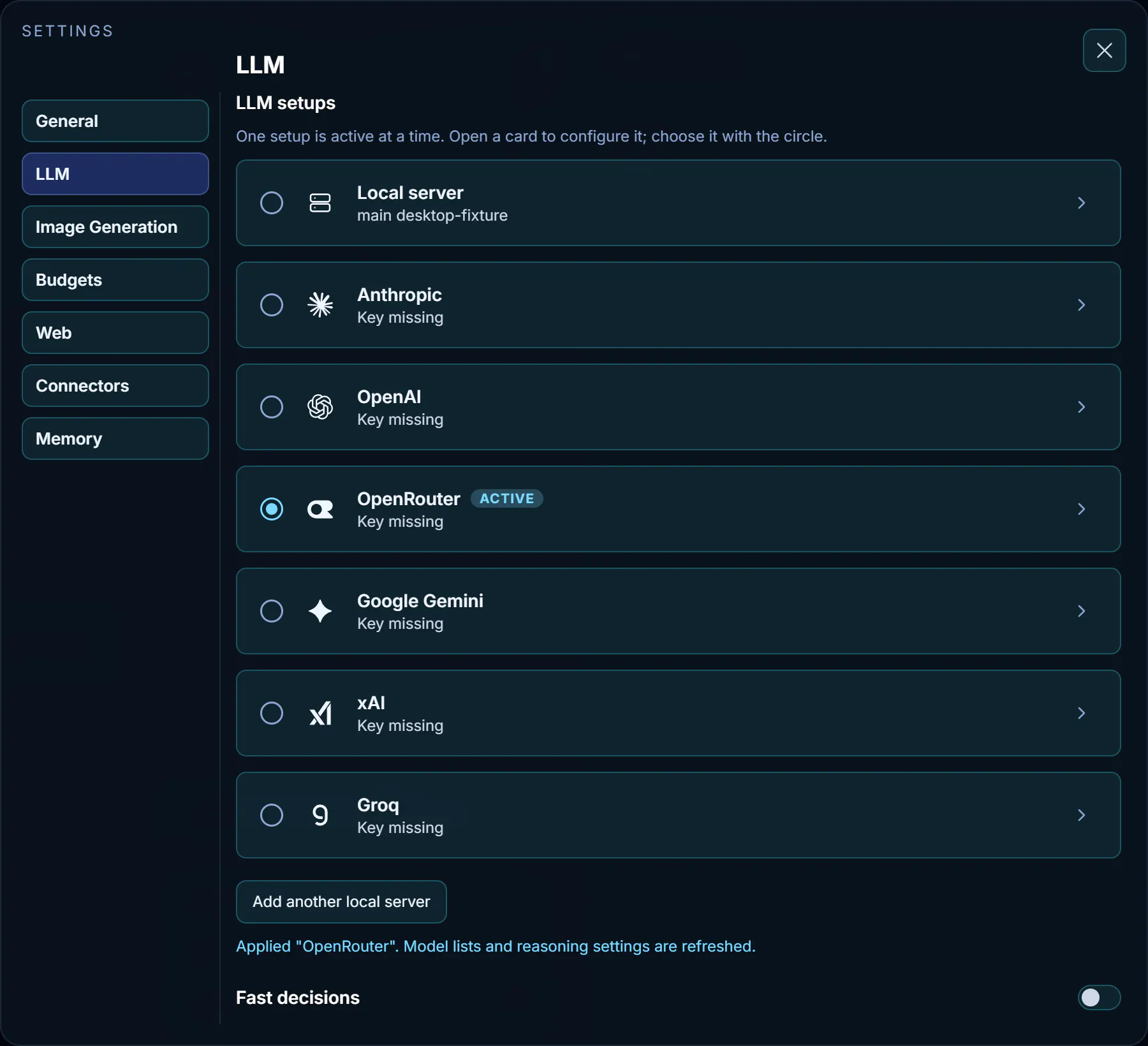Open the Connectors settings tab

(x=115, y=386)
